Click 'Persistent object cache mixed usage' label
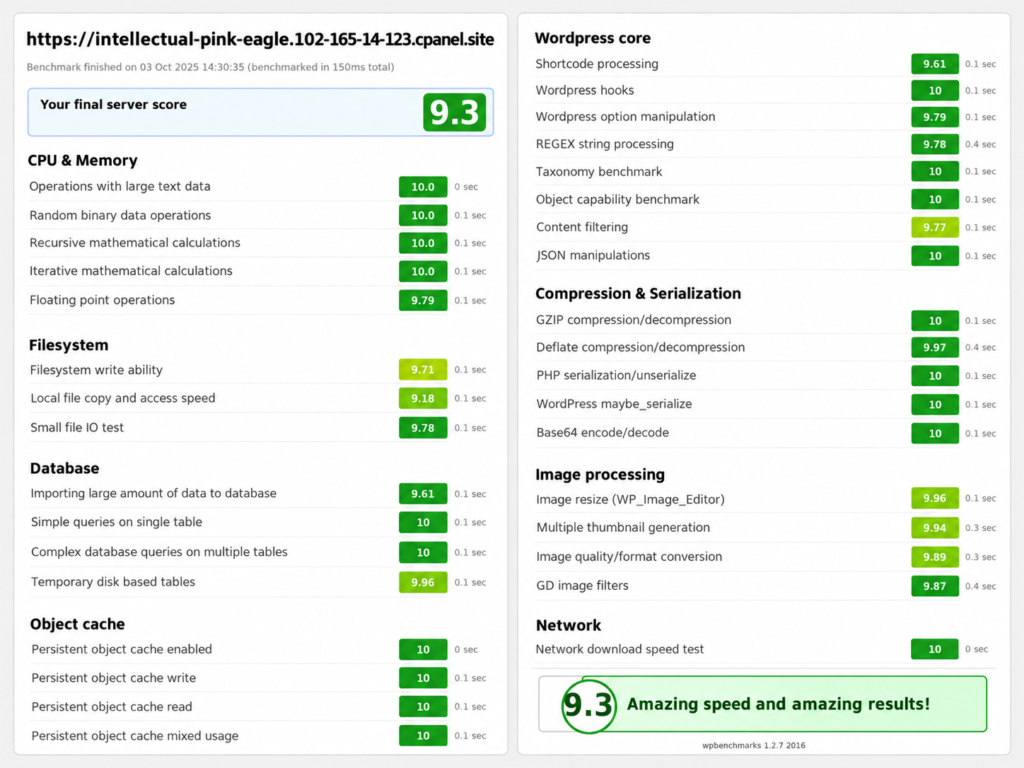The width and height of the screenshot is (1024, 768). click(x=135, y=736)
